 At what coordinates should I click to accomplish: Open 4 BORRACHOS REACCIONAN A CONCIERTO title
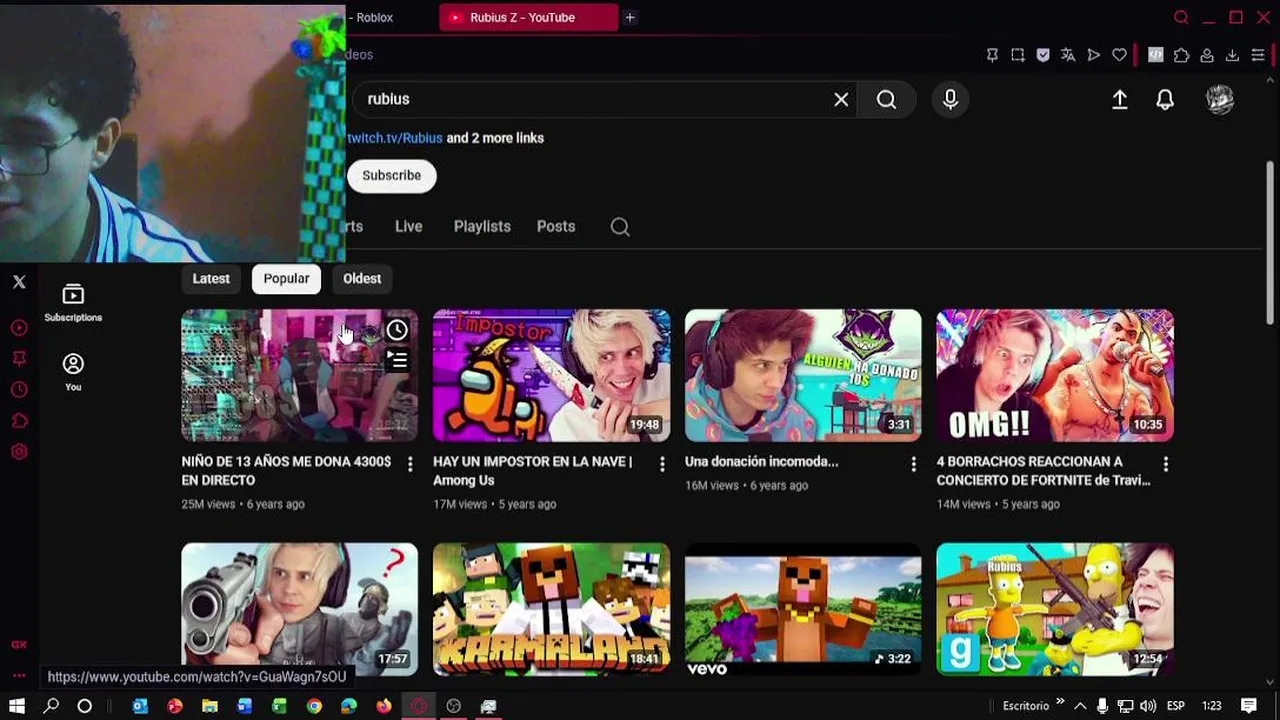(x=1043, y=471)
